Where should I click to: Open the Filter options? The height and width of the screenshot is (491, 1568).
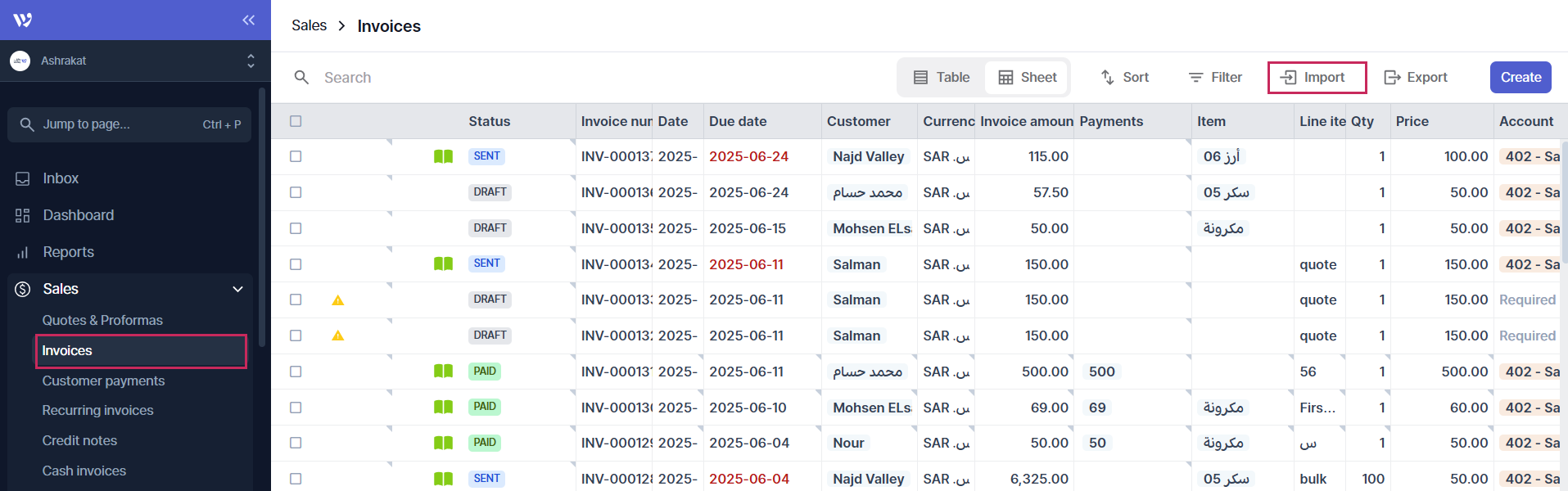(1215, 77)
